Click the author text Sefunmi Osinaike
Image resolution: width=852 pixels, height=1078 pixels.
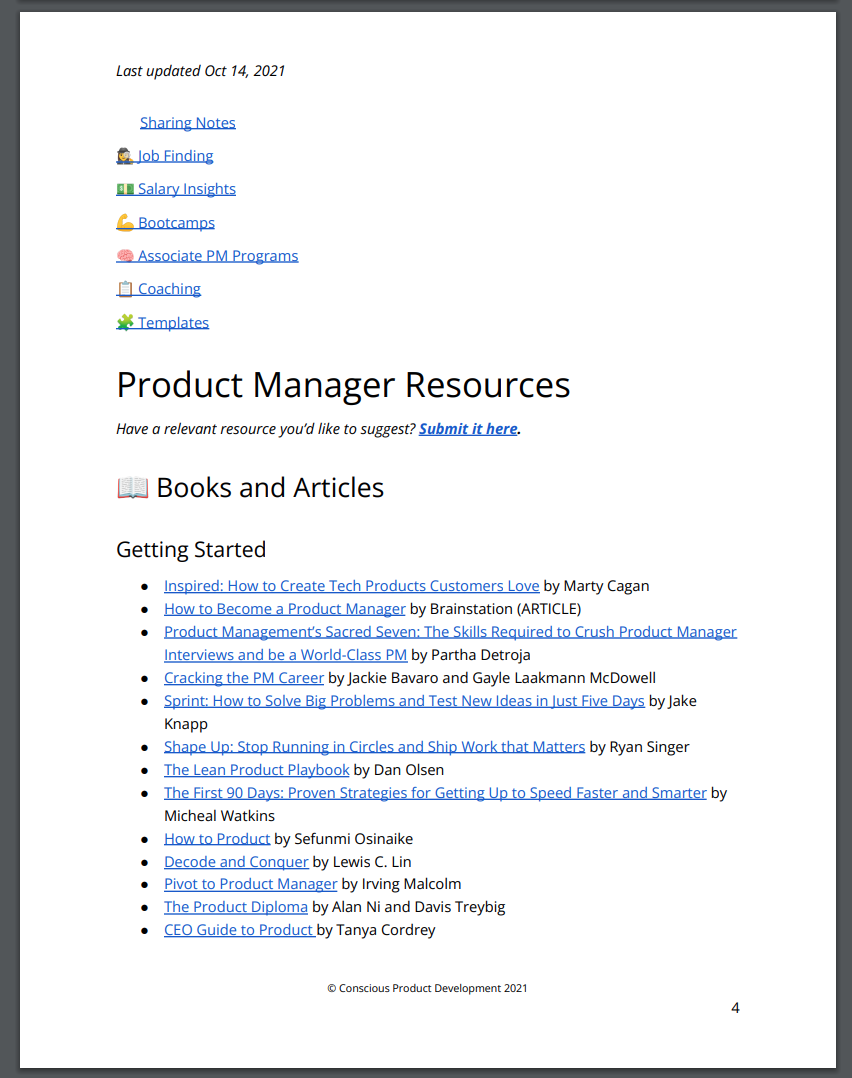(353, 839)
